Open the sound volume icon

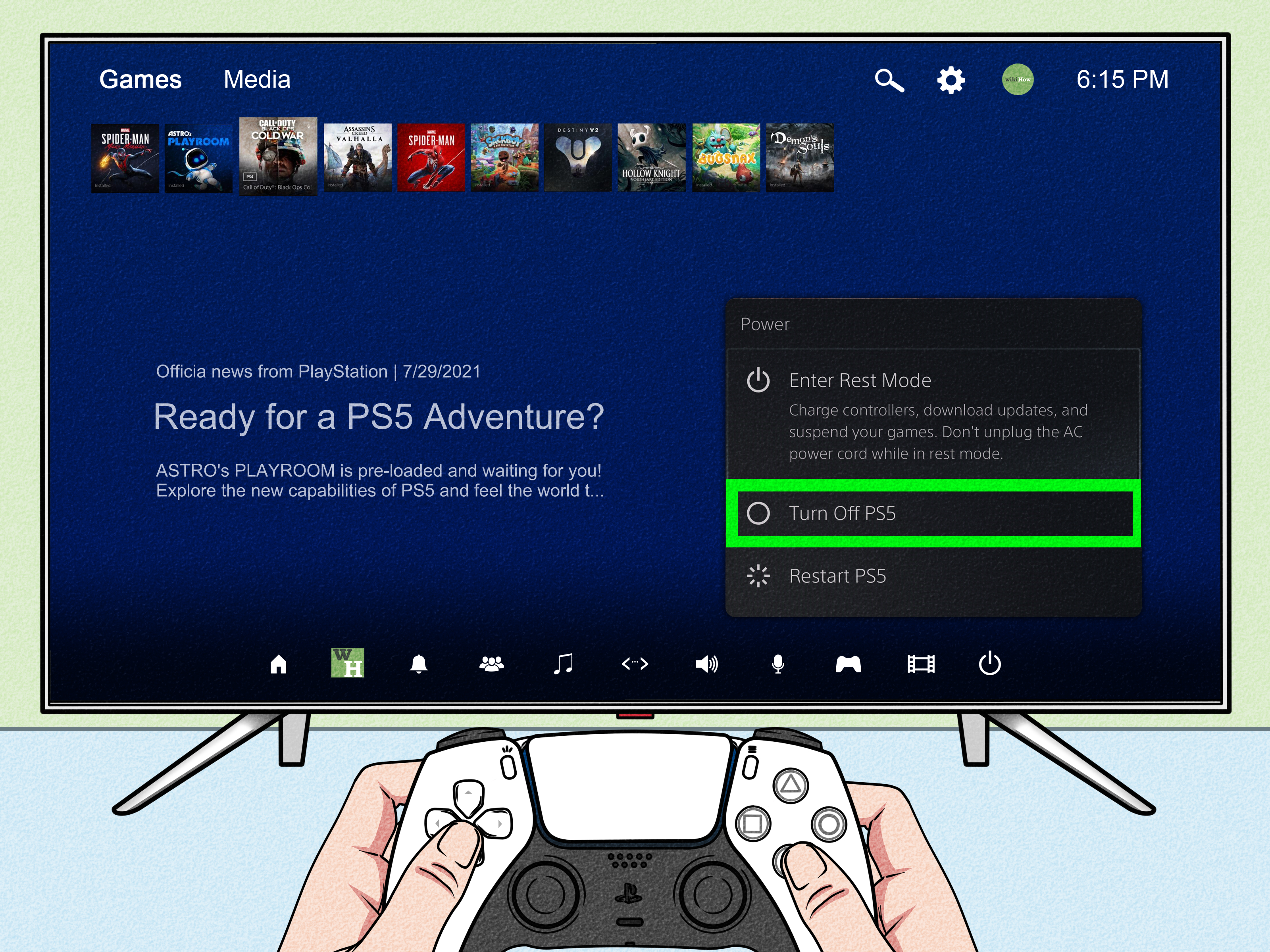tap(707, 664)
